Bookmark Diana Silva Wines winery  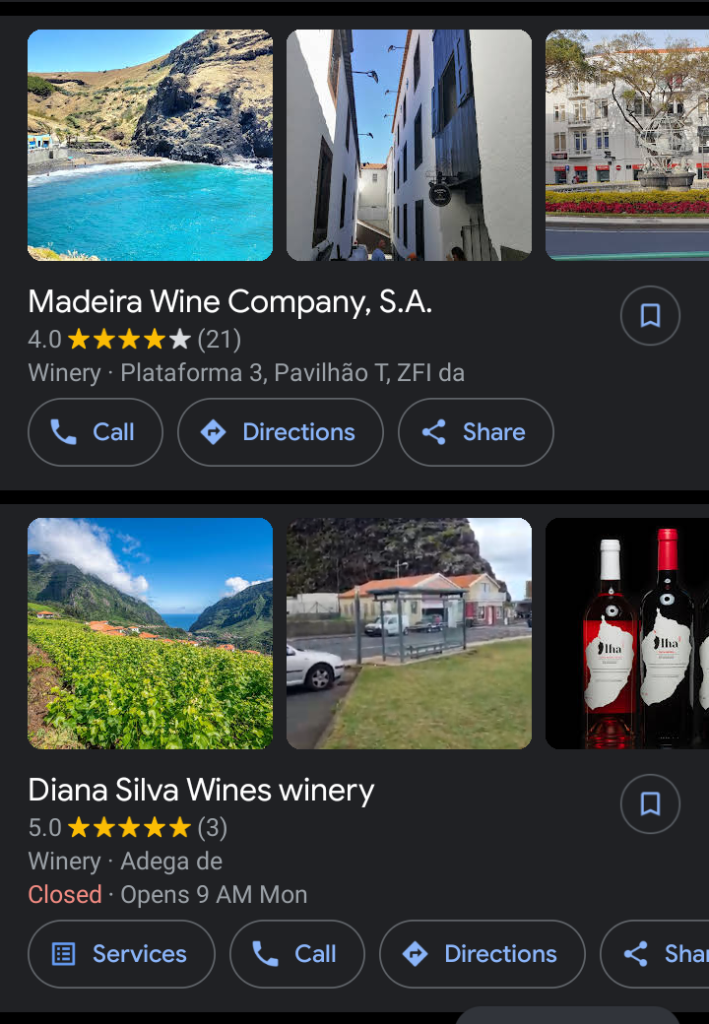(650, 804)
